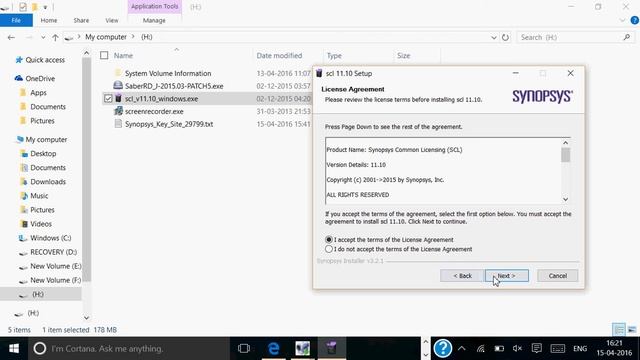Open Explorer help question mark
The image size is (640, 360).
pos(635,20)
